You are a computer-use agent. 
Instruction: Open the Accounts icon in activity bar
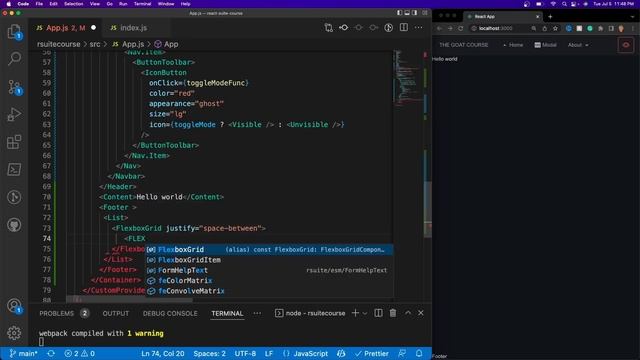(x=14, y=305)
